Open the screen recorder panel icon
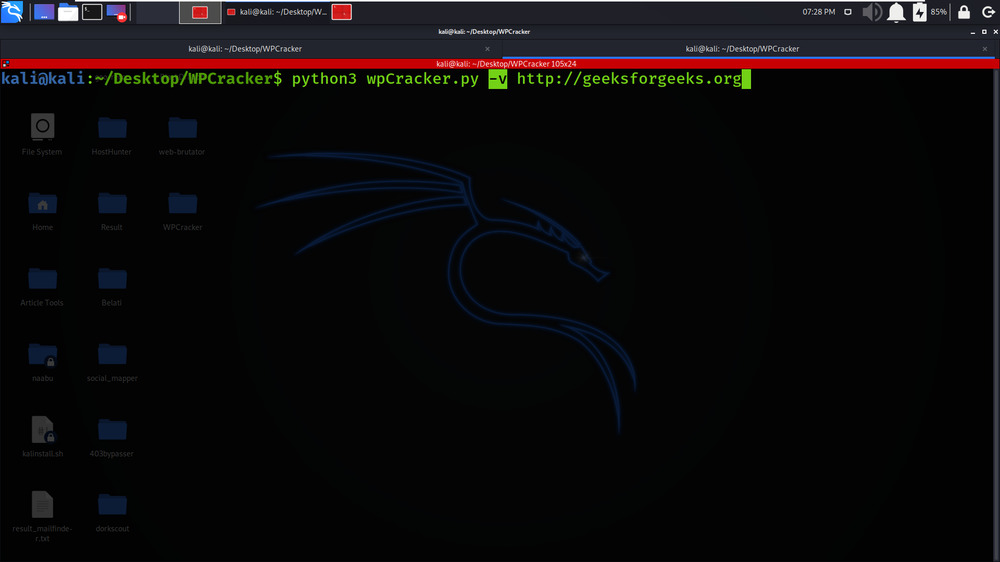This screenshot has height=562, width=1000. point(116,12)
